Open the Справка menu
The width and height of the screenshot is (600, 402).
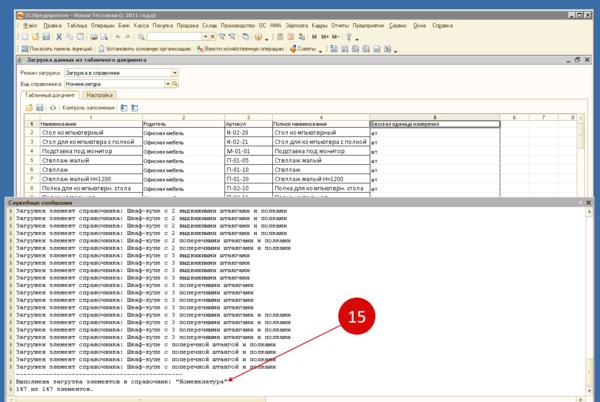coord(442,26)
